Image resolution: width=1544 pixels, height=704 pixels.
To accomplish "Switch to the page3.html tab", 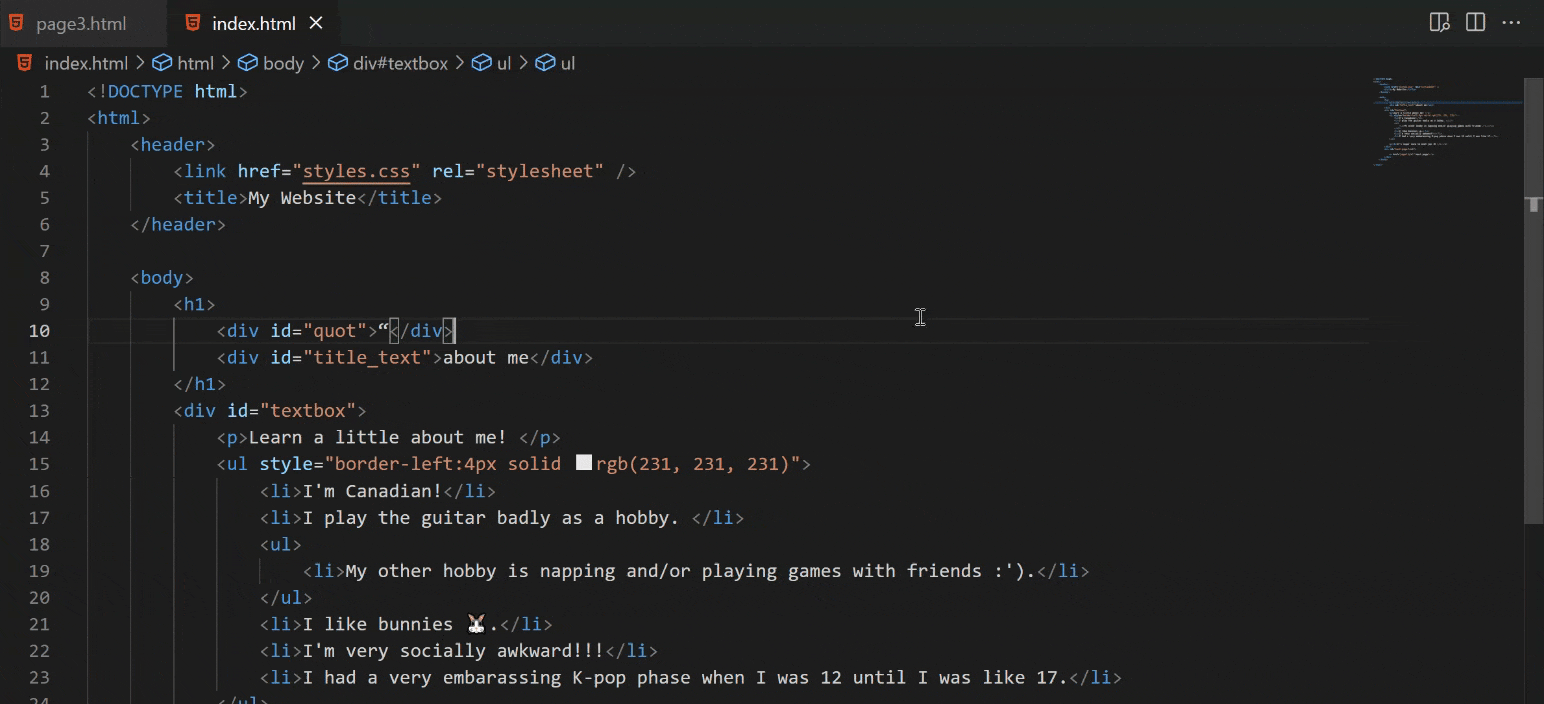I will pos(75,22).
